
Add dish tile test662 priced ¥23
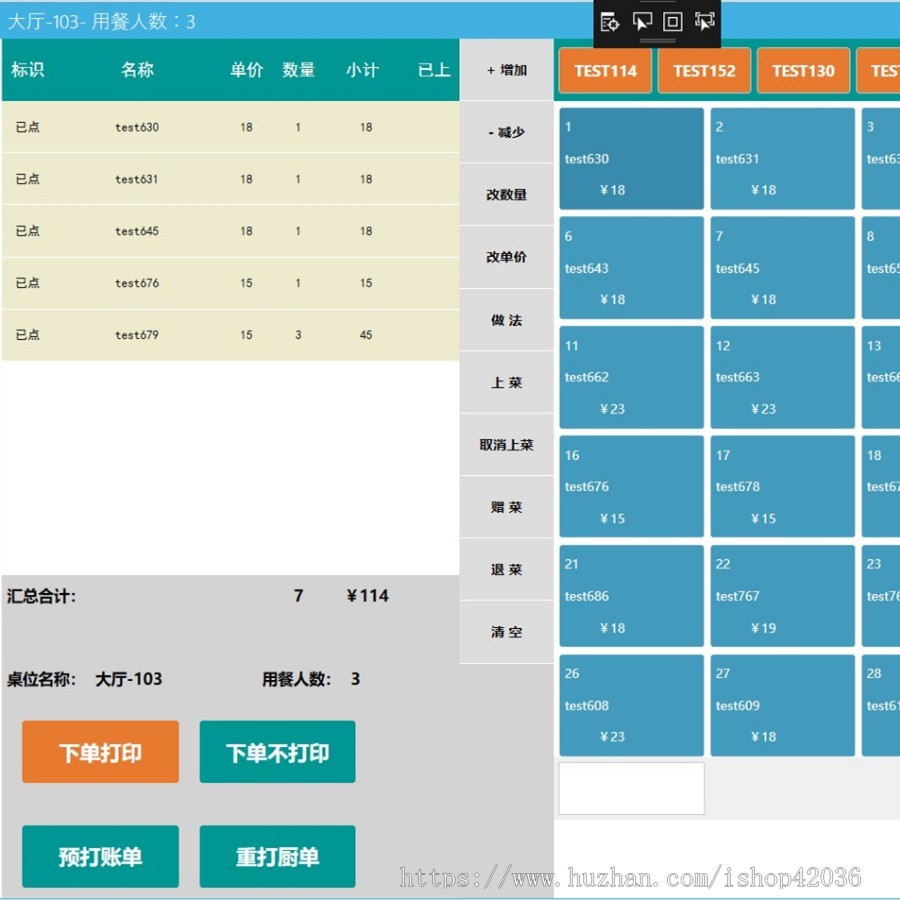(631, 377)
